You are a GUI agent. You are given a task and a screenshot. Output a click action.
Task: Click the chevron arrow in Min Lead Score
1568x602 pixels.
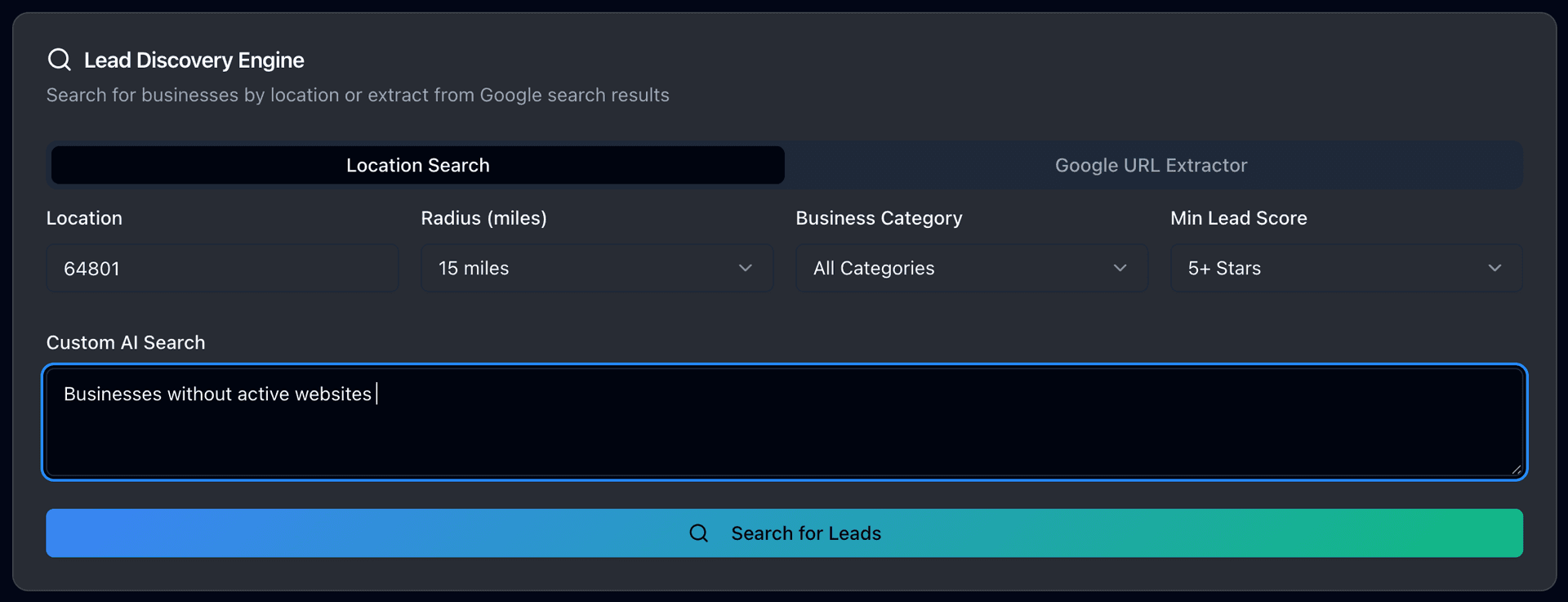pos(1494,268)
